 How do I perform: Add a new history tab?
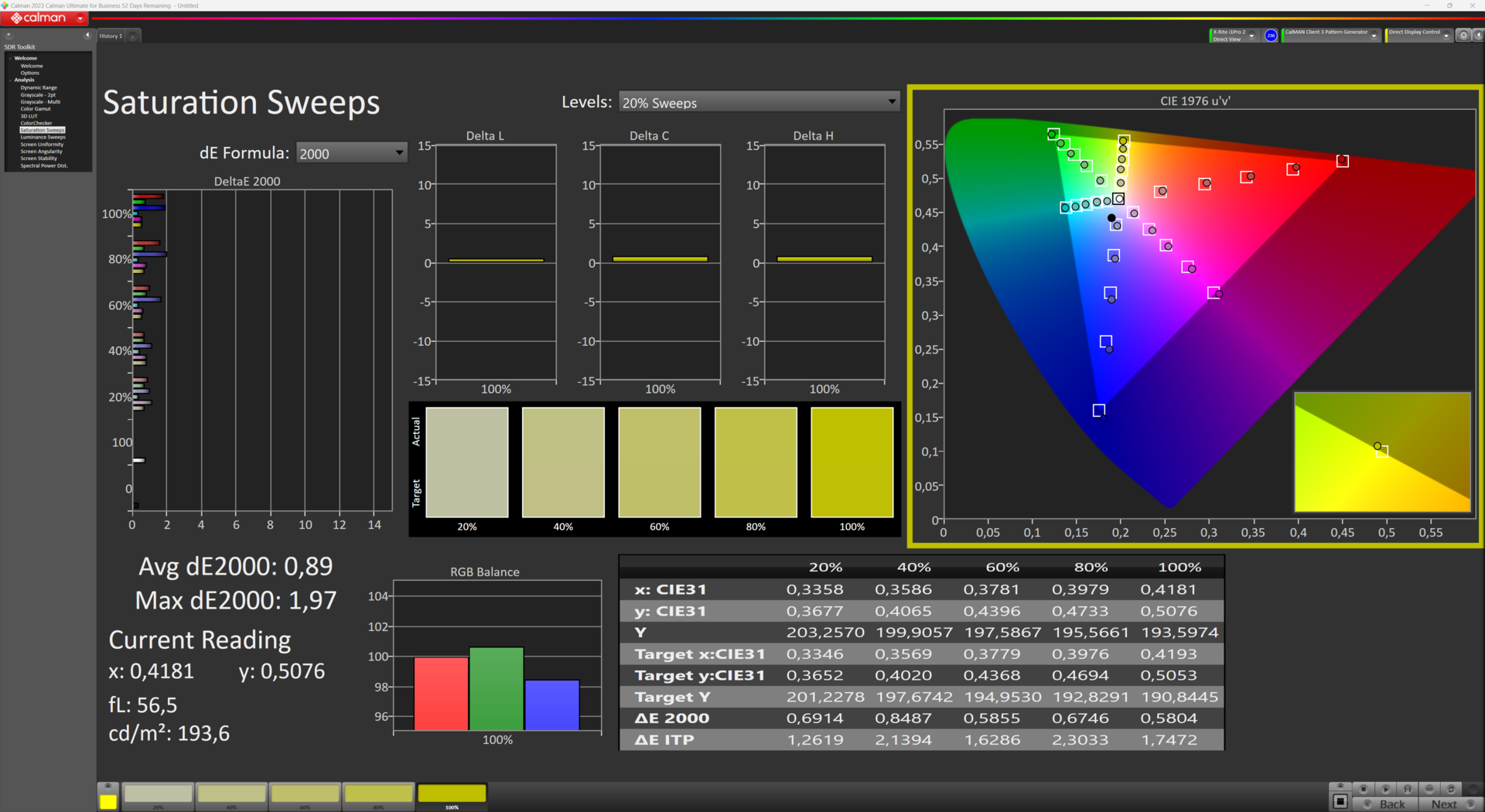point(132,36)
